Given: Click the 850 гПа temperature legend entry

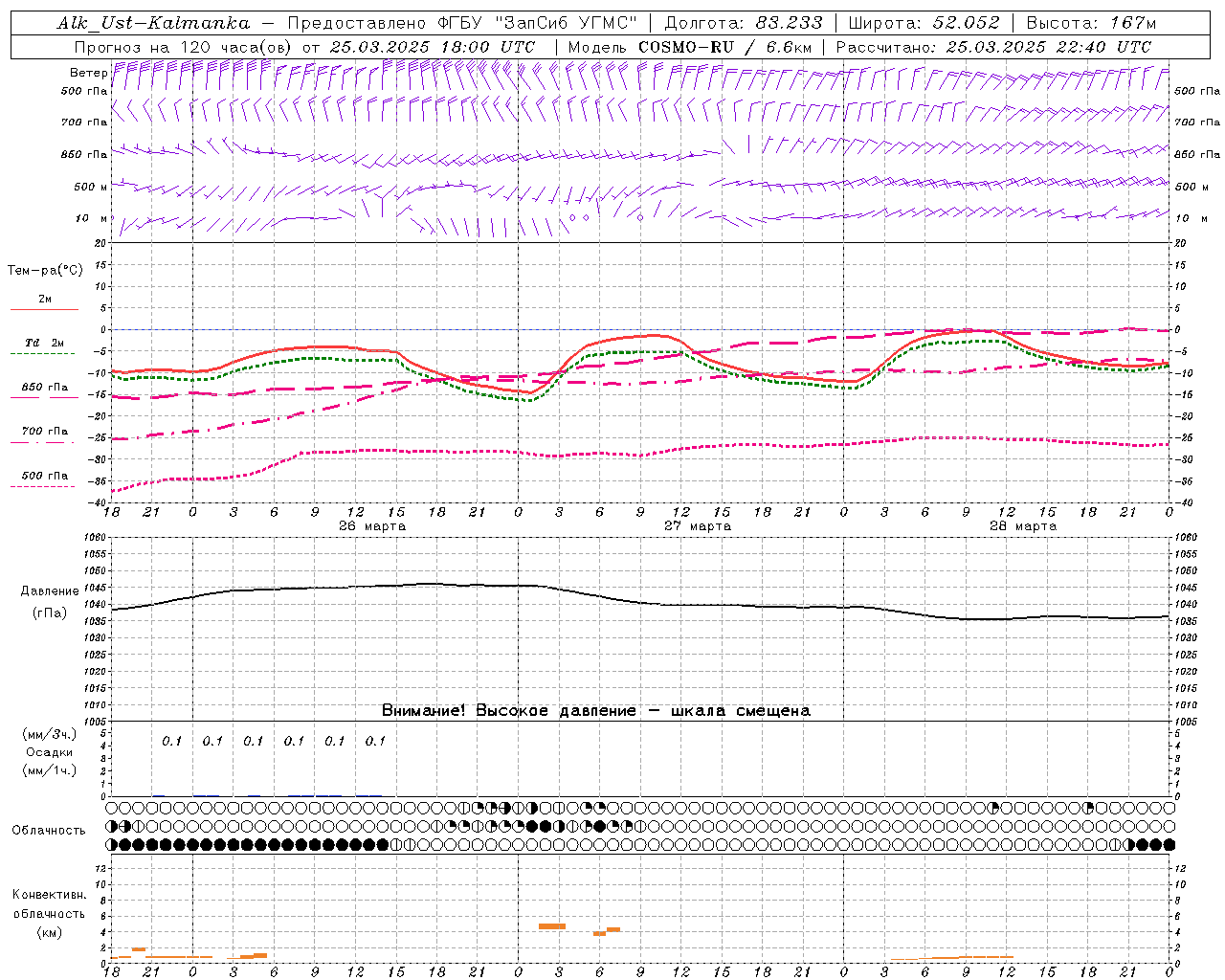Looking at the screenshot, I should (x=44, y=388).
